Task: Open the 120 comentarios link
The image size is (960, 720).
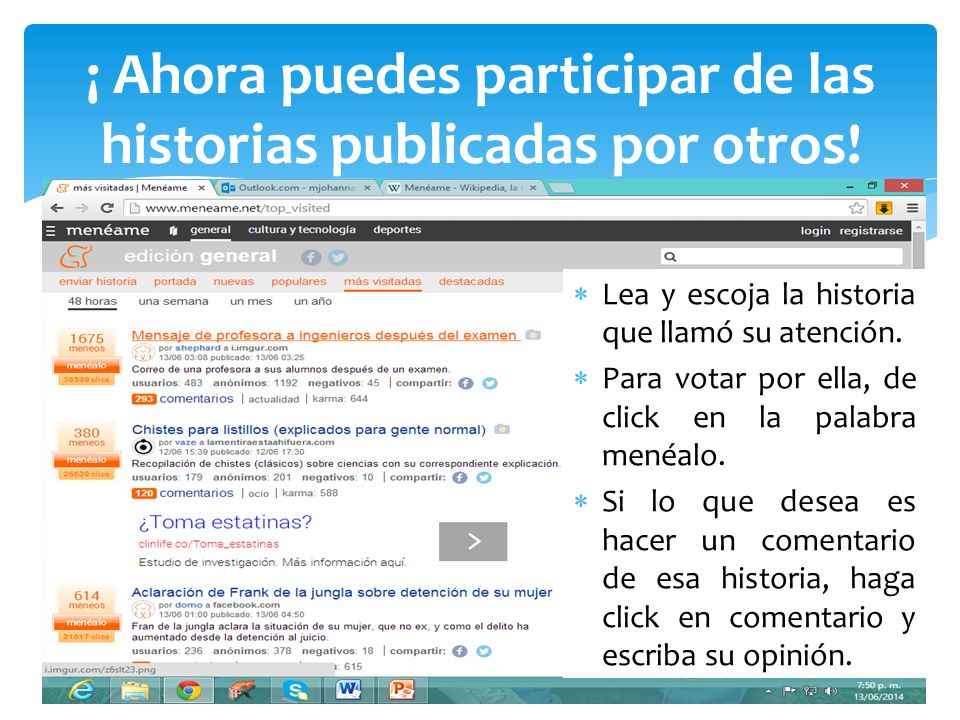Action: click(x=182, y=493)
